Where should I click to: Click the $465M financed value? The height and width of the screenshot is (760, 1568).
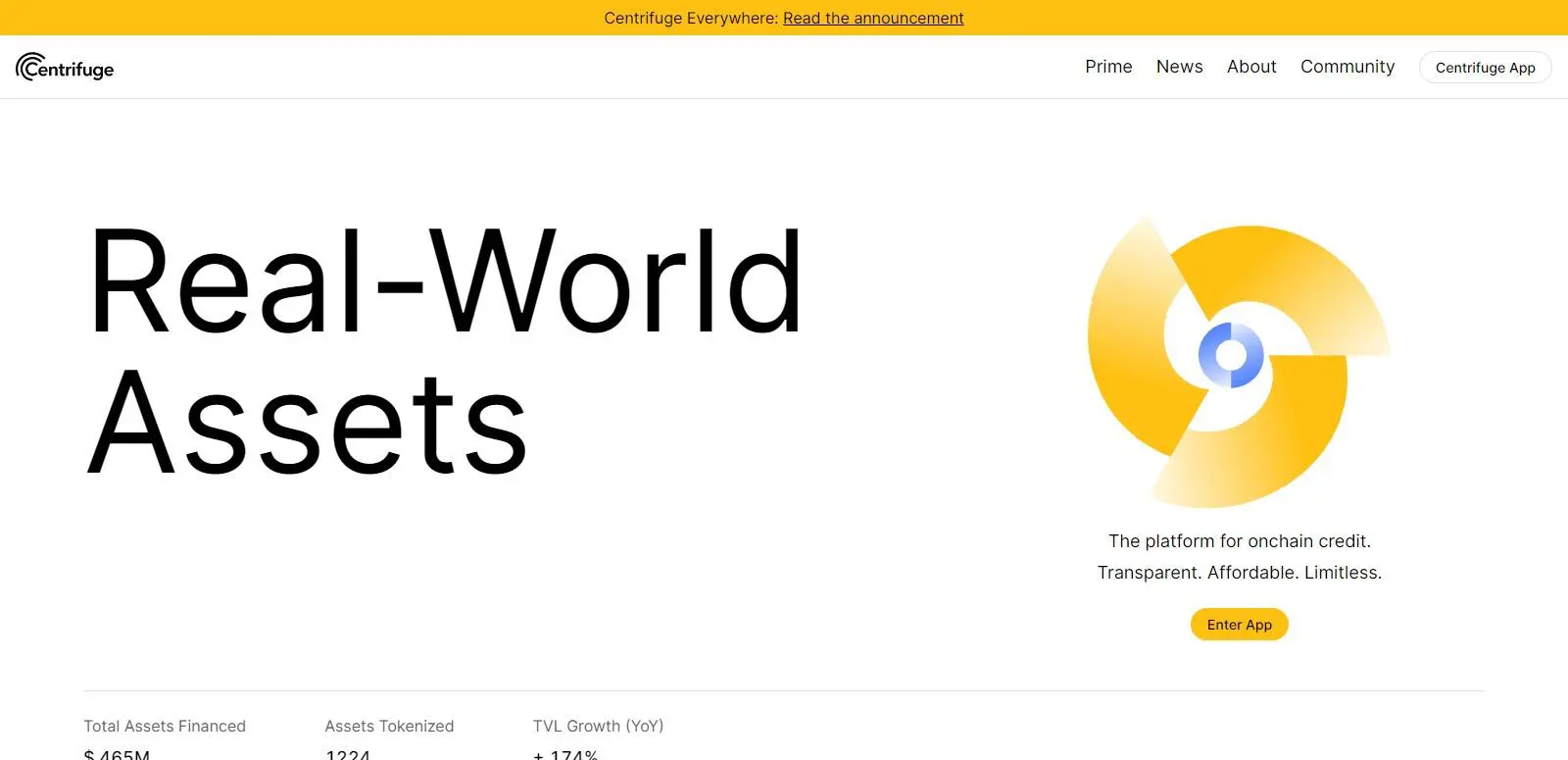pyautogui.click(x=117, y=754)
